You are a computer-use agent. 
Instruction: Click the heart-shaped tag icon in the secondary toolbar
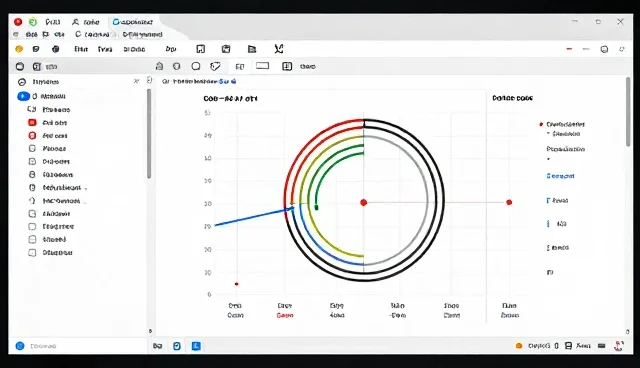click(215, 66)
